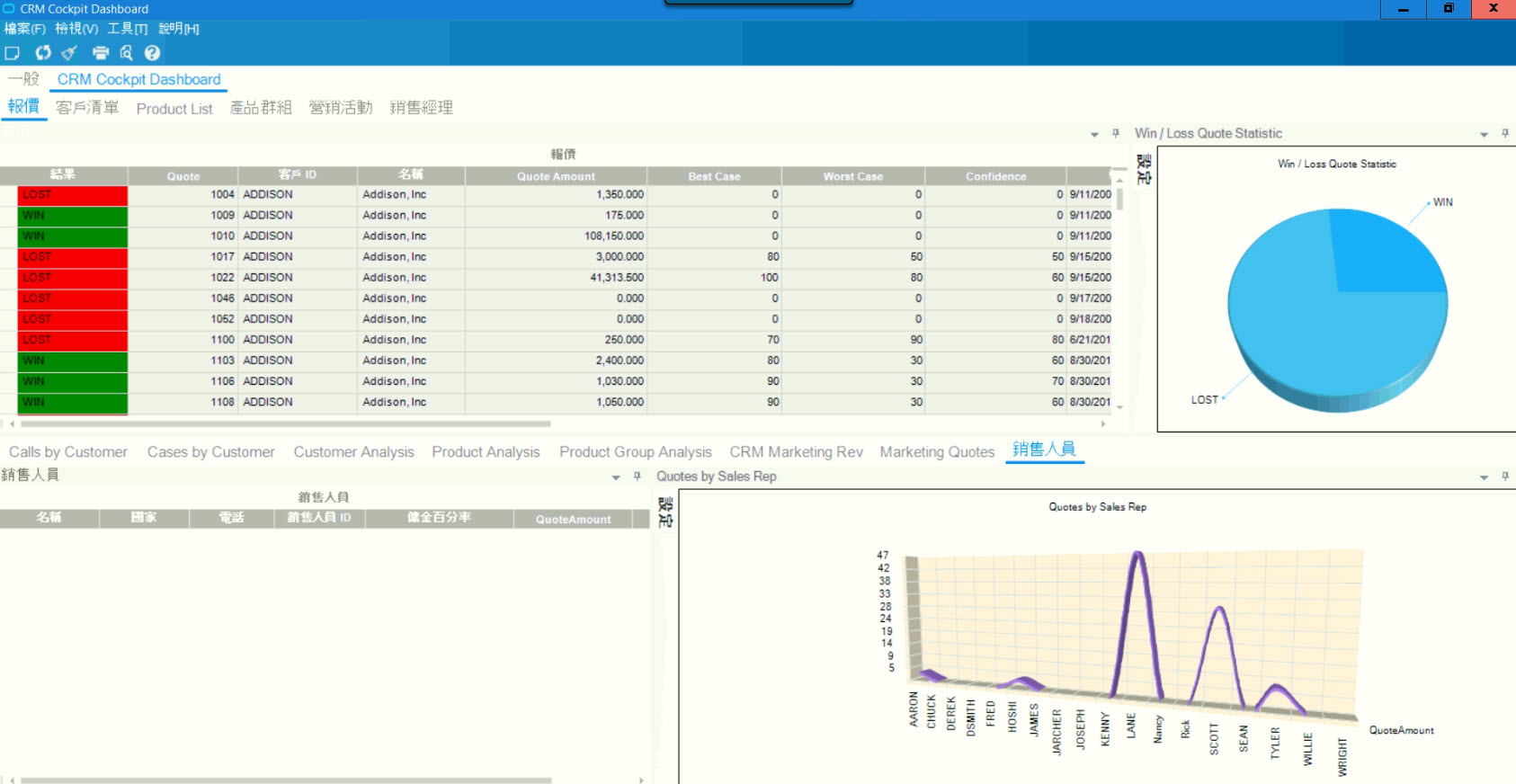The image size is (1516, 784).
Task: Click the print toolbar icon
Action: coord(101,53)
